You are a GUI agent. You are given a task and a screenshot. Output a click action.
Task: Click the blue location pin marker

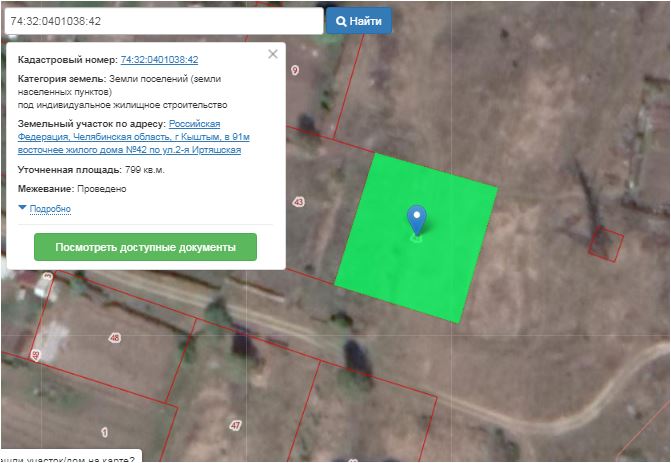click(417, 217)
